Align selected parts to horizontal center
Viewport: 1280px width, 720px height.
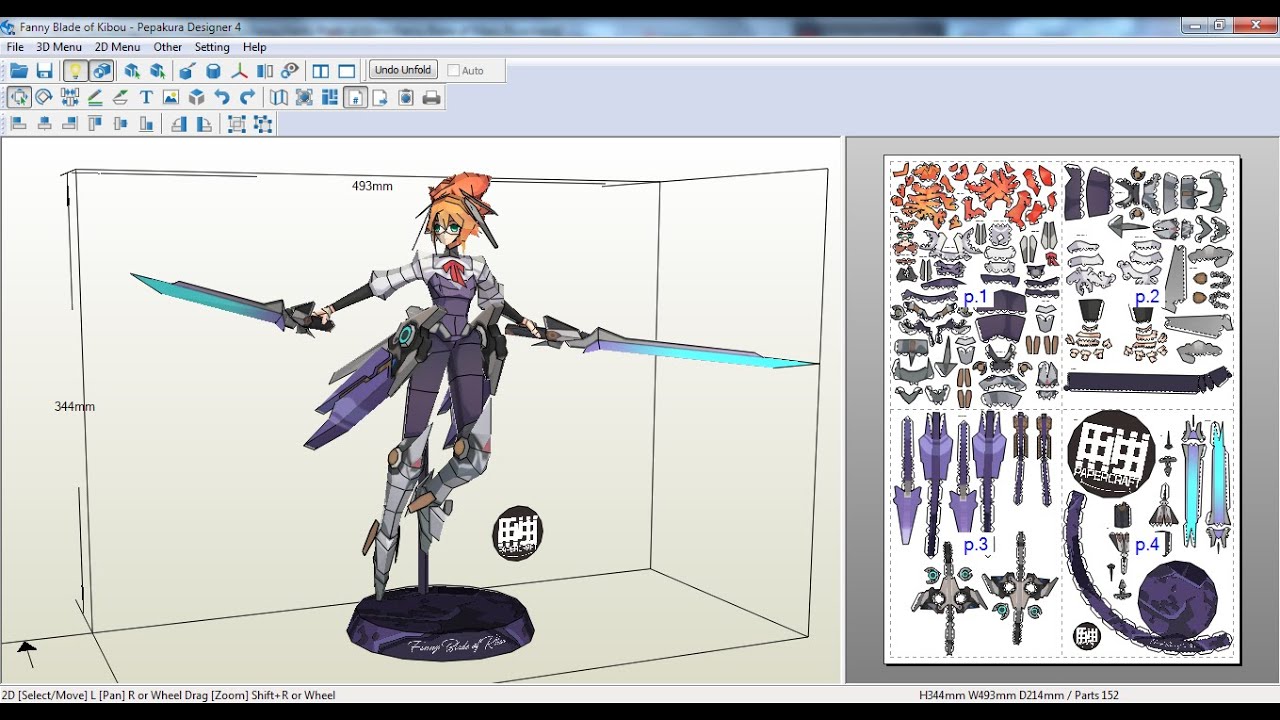44,124
